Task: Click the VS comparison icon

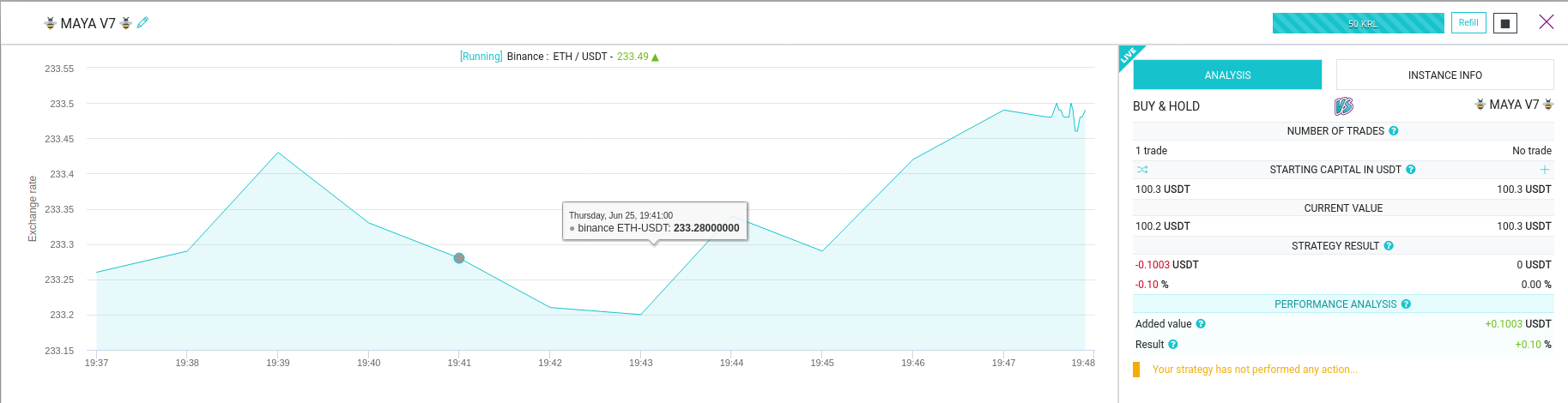Action: click(1343, 106)
